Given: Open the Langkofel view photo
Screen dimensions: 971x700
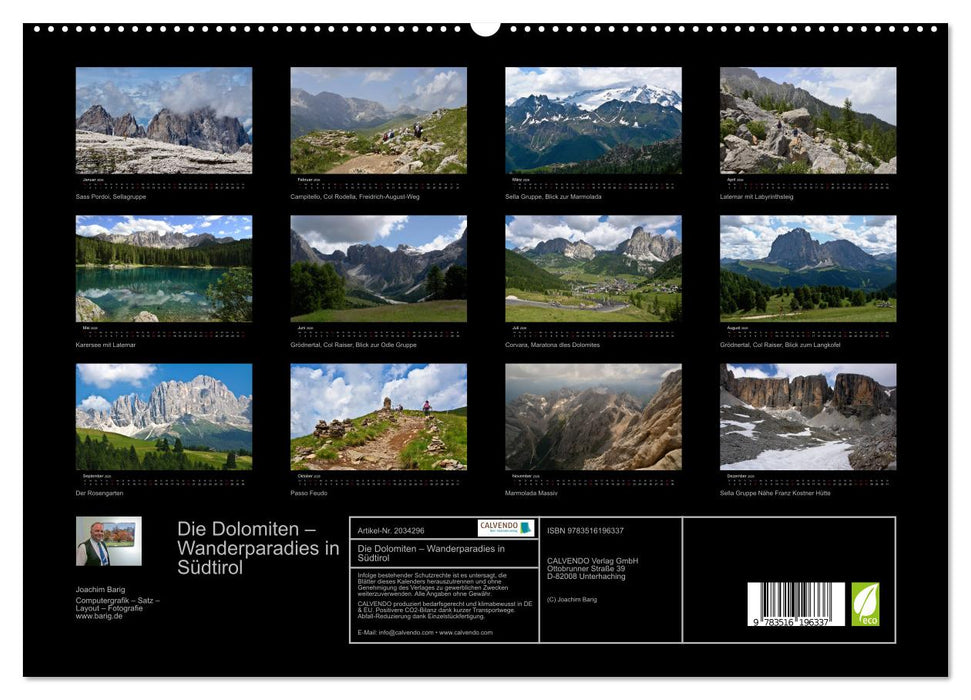Looking at the screenshot, I should coord(808,268).
